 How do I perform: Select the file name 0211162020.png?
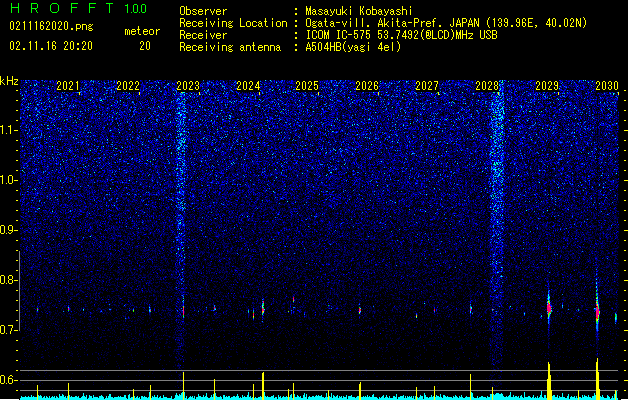point(51,26)
